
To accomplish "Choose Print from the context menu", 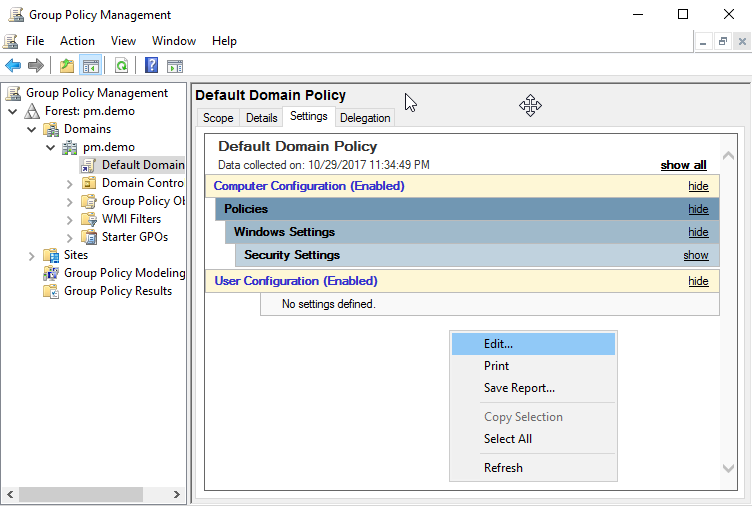I will tap(533, 366).
